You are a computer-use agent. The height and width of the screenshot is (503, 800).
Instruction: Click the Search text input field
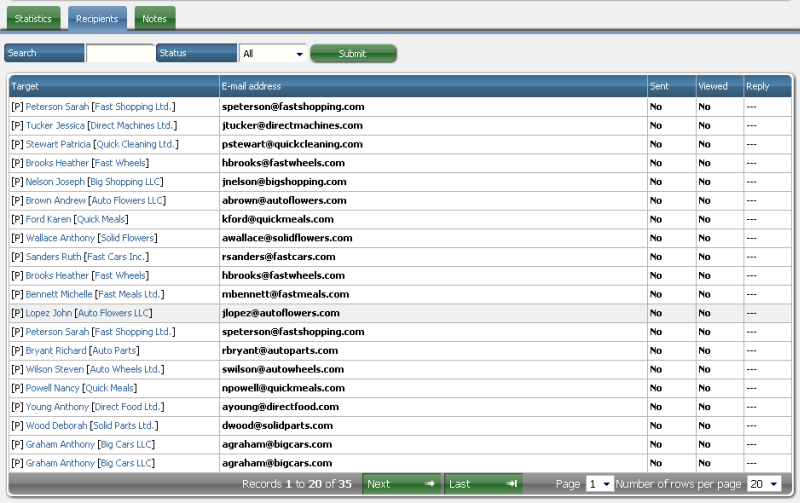120,53
